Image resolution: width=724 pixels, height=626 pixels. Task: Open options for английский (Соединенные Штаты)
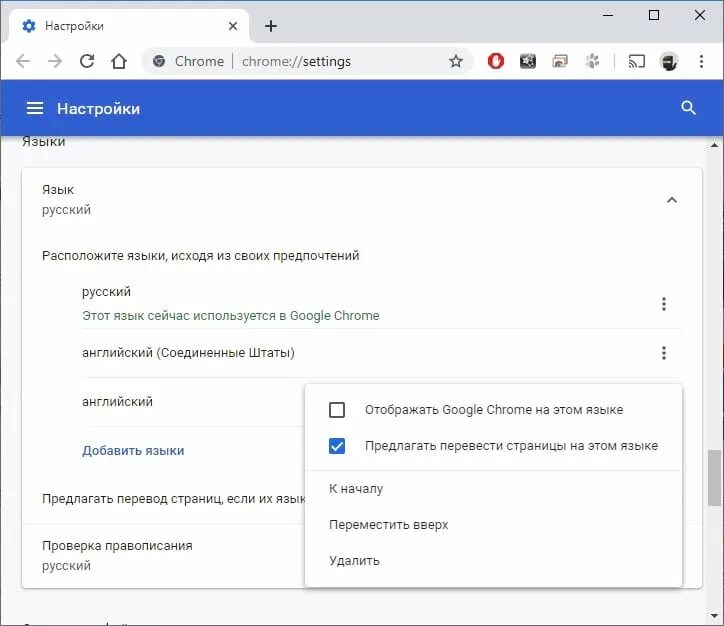tap(664, 353)
